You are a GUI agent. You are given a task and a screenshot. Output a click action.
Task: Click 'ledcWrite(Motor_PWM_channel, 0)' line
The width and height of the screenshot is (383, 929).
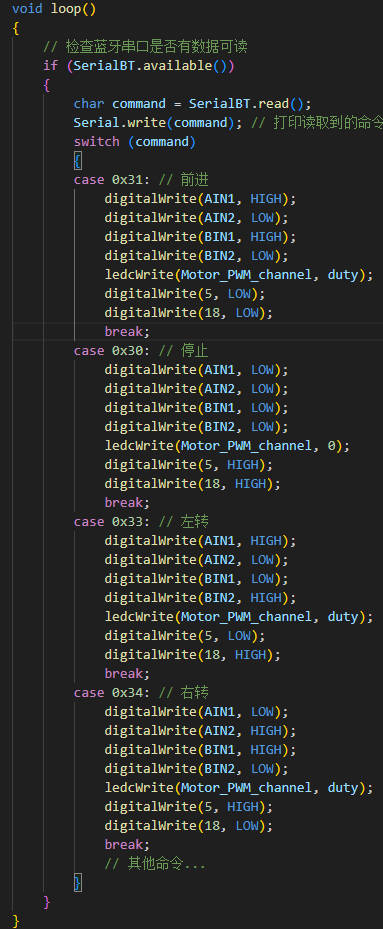click(228, 446)
